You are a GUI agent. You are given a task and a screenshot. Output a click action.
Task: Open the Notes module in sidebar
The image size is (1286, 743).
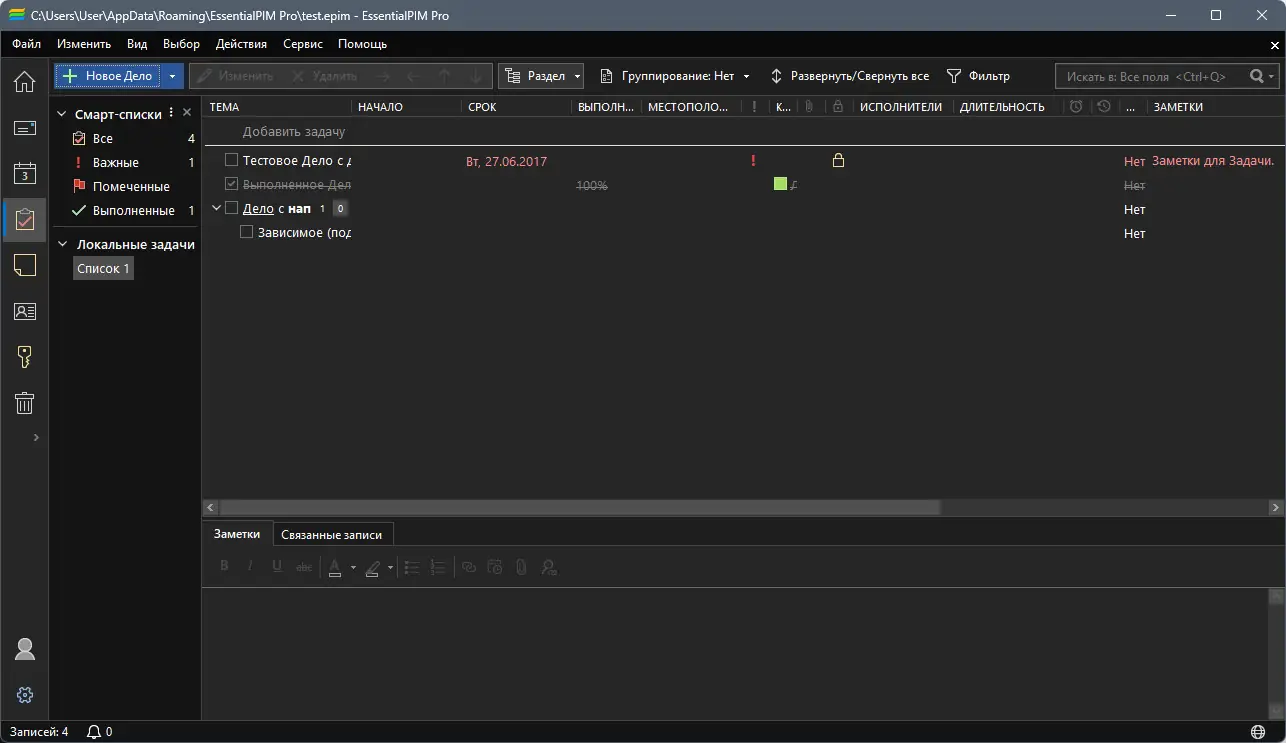(x=24, y=265)
